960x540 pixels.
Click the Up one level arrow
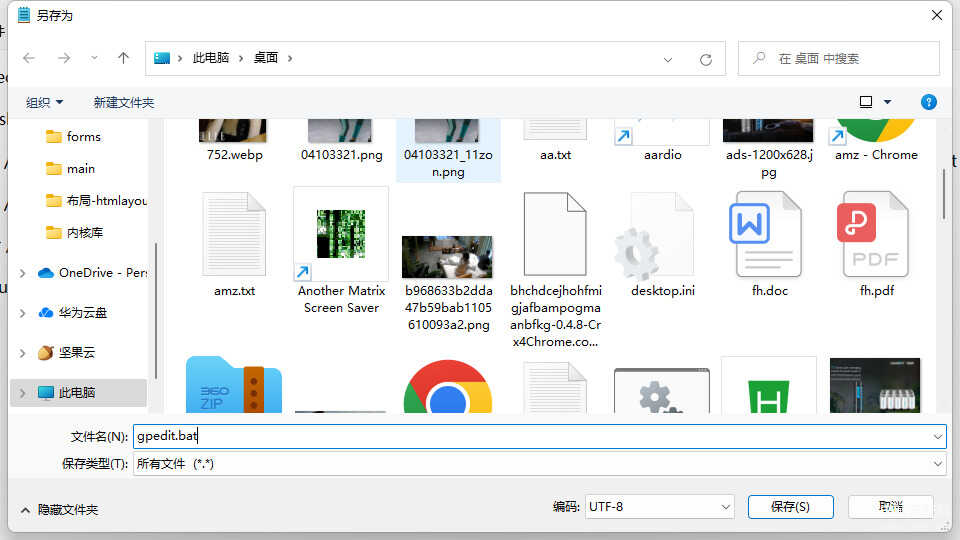click(124, 58)
